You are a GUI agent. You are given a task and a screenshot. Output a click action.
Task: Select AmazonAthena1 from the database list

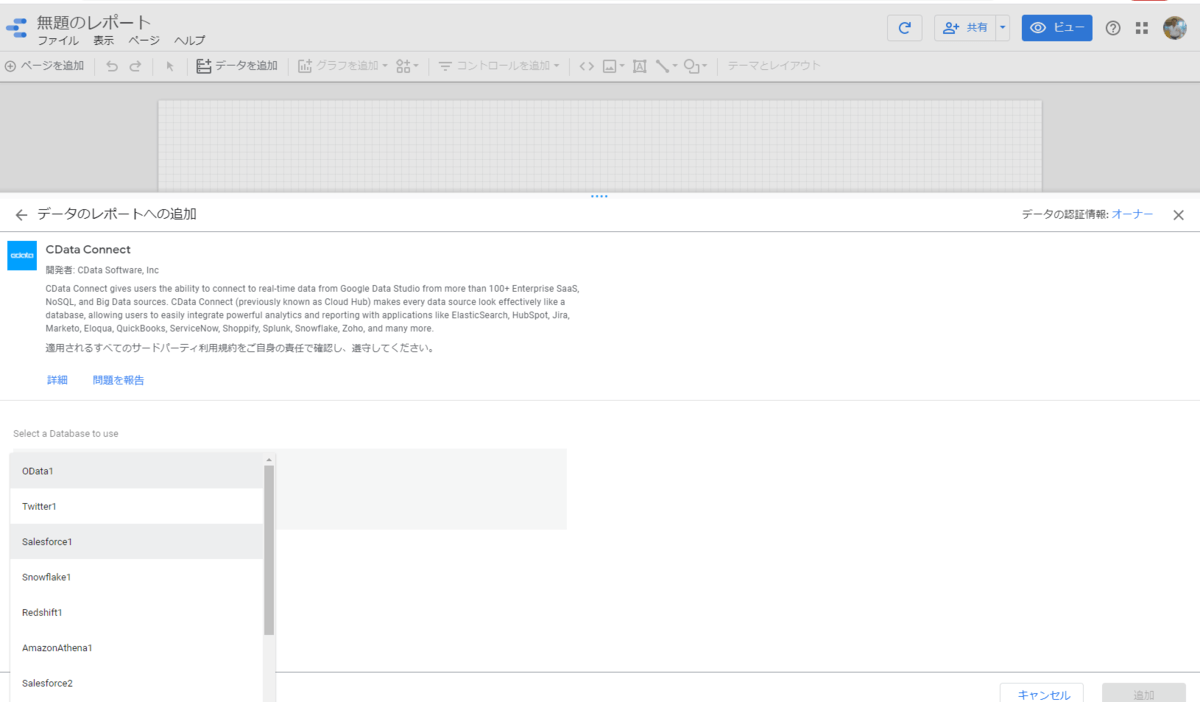137,648
